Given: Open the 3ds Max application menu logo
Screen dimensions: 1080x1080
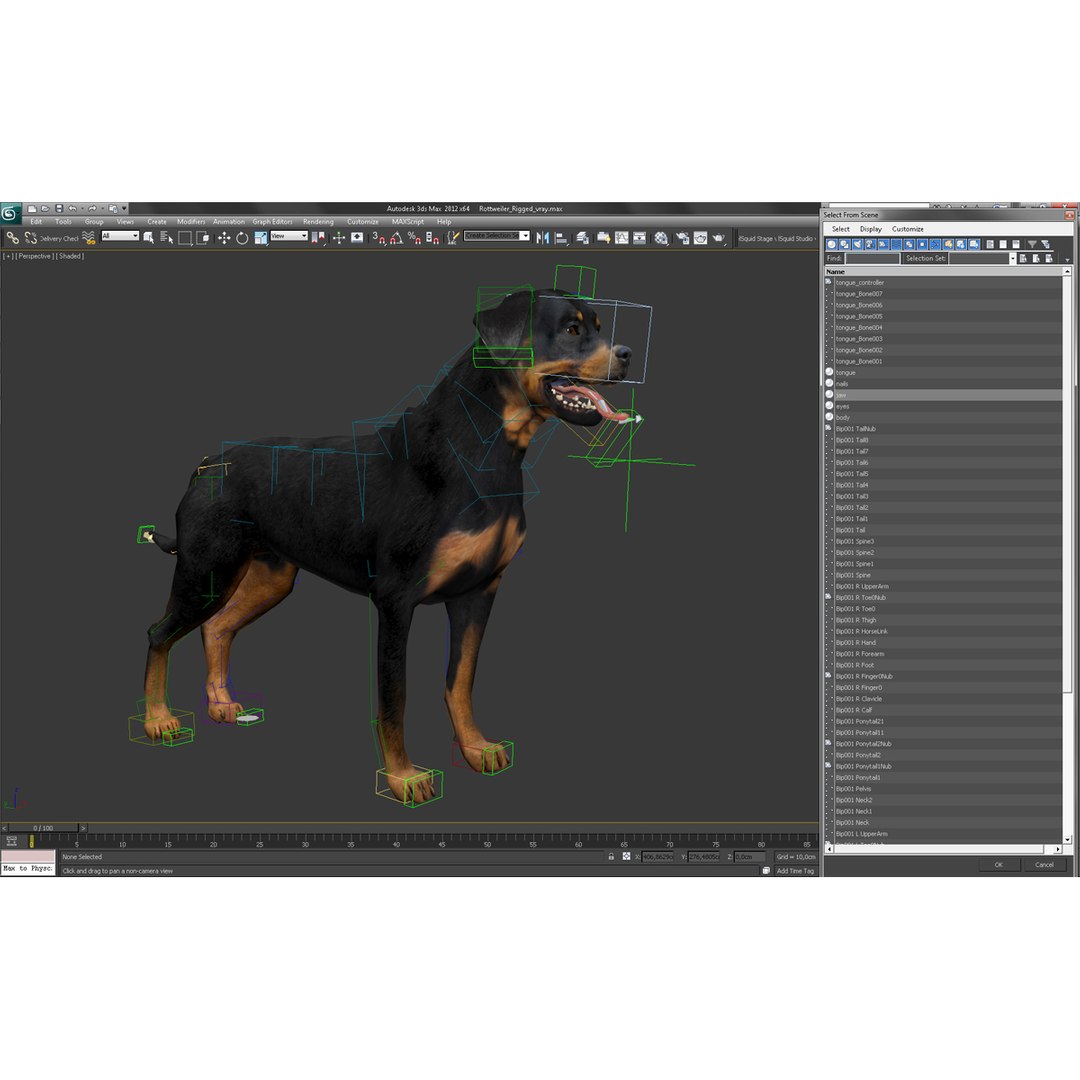Looking at the screenshot, I should [x=10, y=213].
